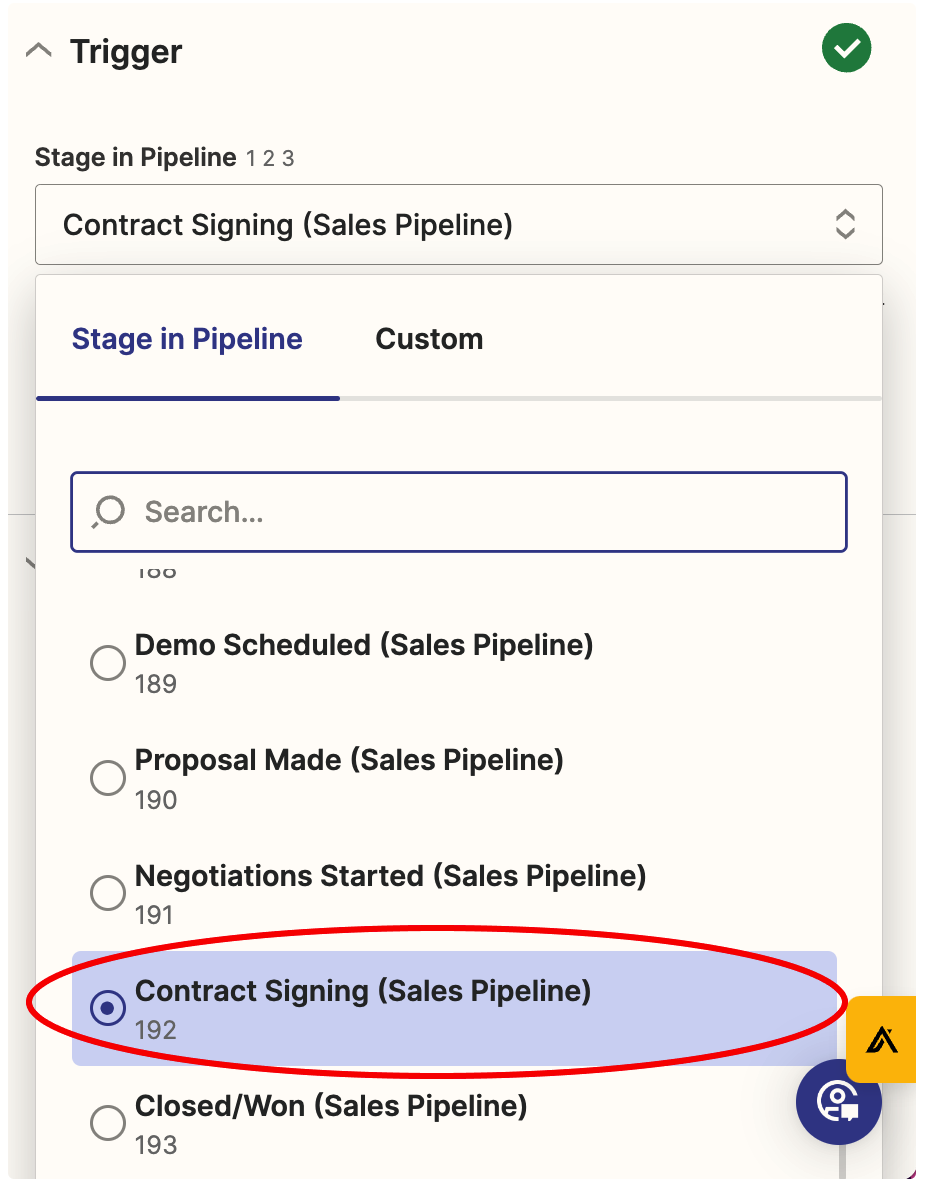The height and width of the screenshot is (1186, 926).
Task: Select Demo Scheduled radio button
Action: 108,662
